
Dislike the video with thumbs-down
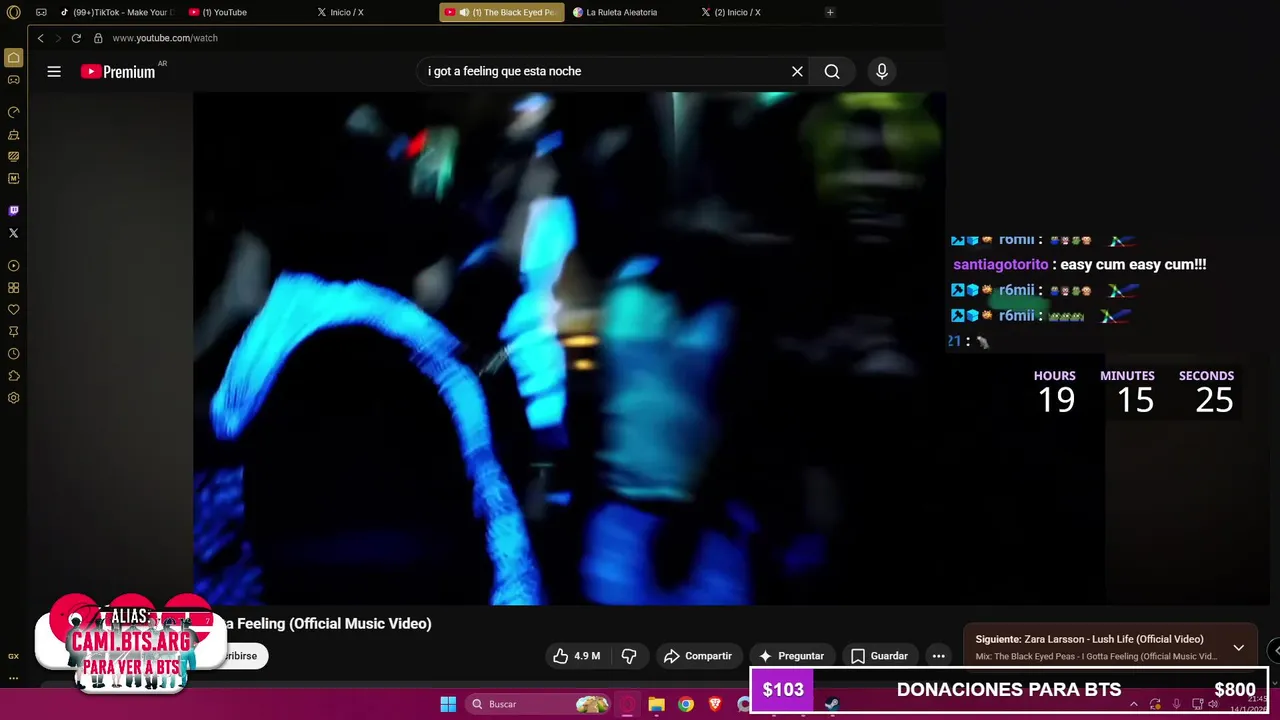(x=629, y=656)
